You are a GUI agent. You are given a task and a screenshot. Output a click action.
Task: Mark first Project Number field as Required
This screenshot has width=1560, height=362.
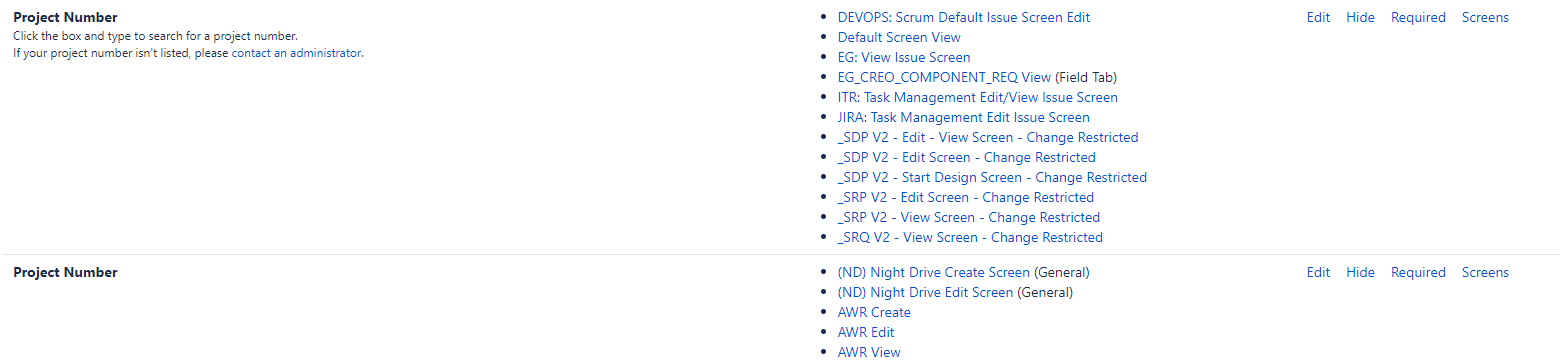1418,17
